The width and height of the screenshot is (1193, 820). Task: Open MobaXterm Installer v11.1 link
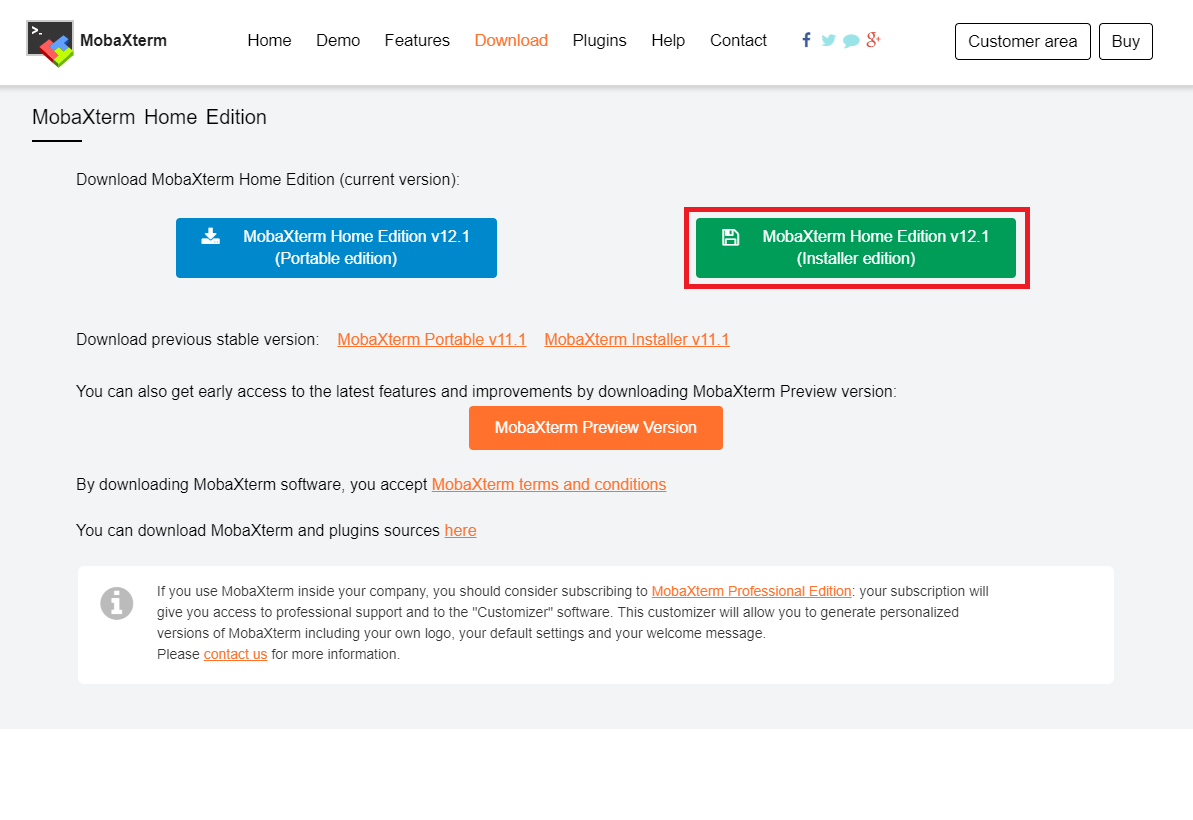click(637, 339)
